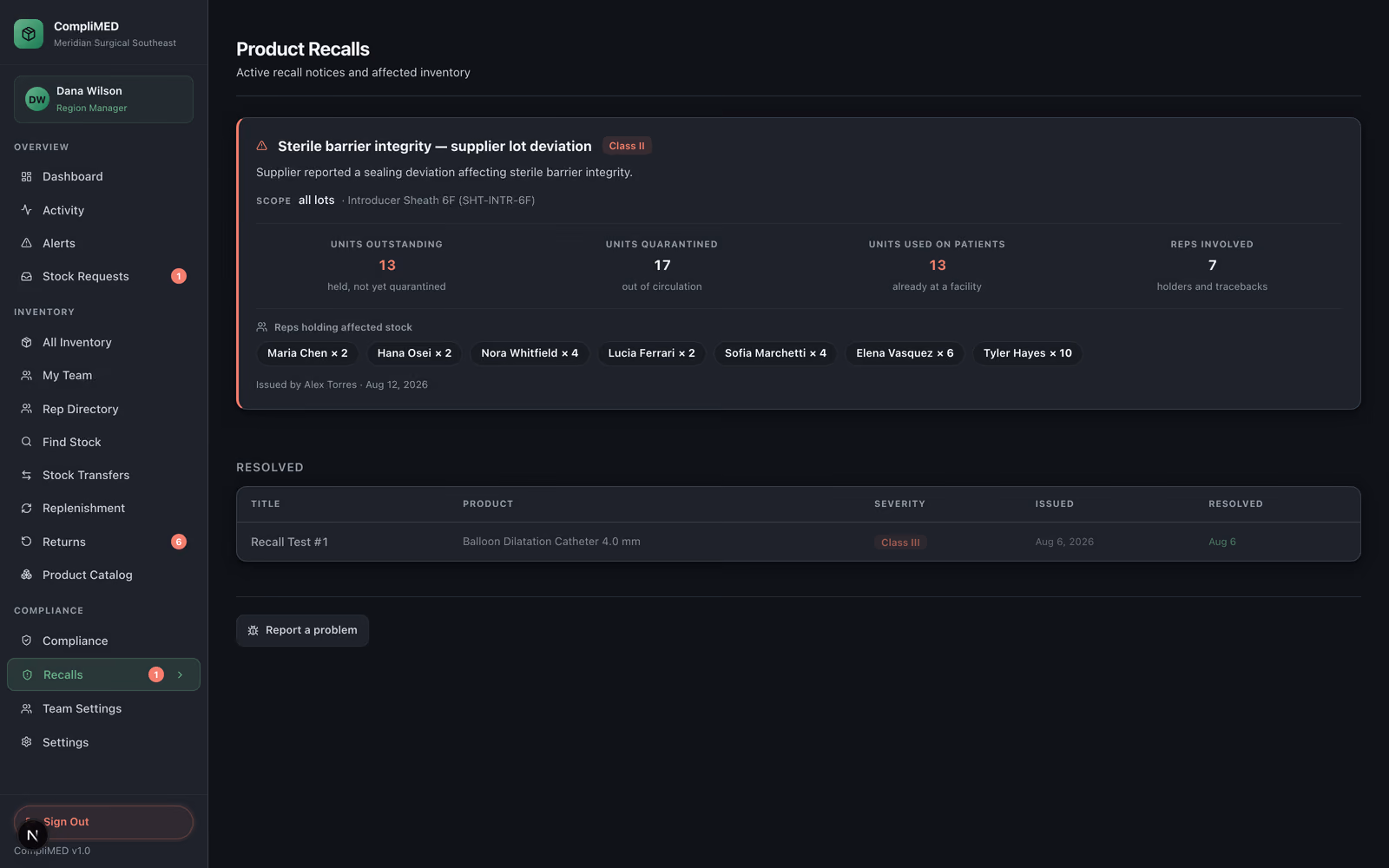Open Team Settings via its people icon
Screen dimensions: 1389x868
pos(26,708)
